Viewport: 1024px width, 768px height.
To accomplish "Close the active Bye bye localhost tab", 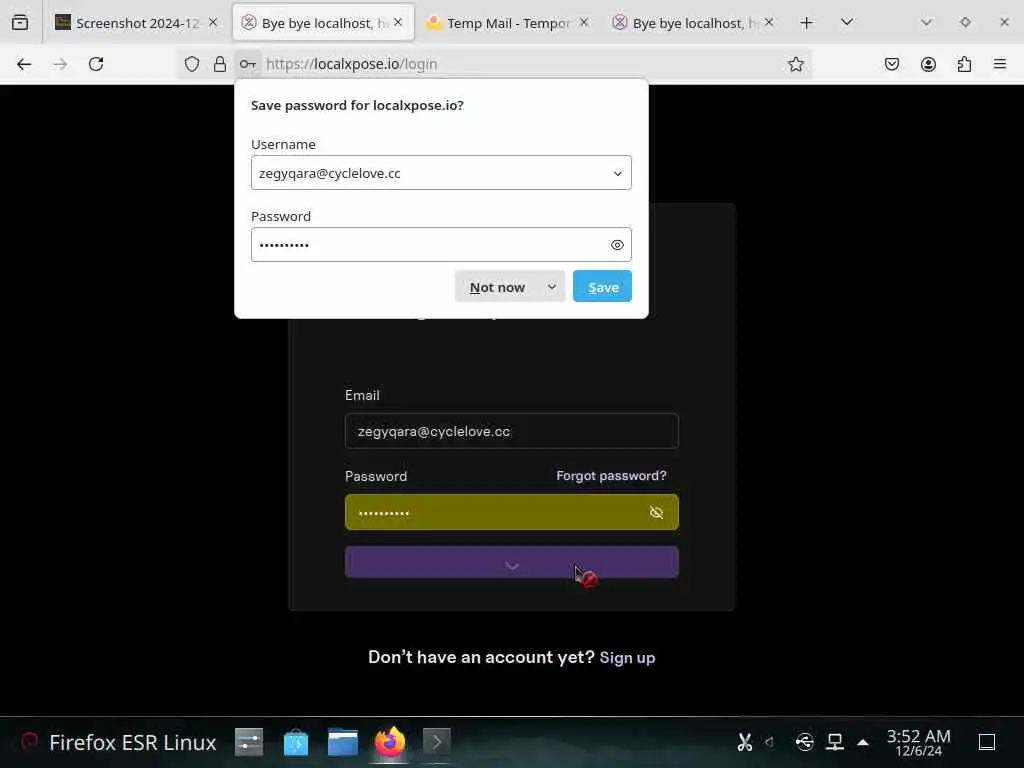I will coord(398,22).
